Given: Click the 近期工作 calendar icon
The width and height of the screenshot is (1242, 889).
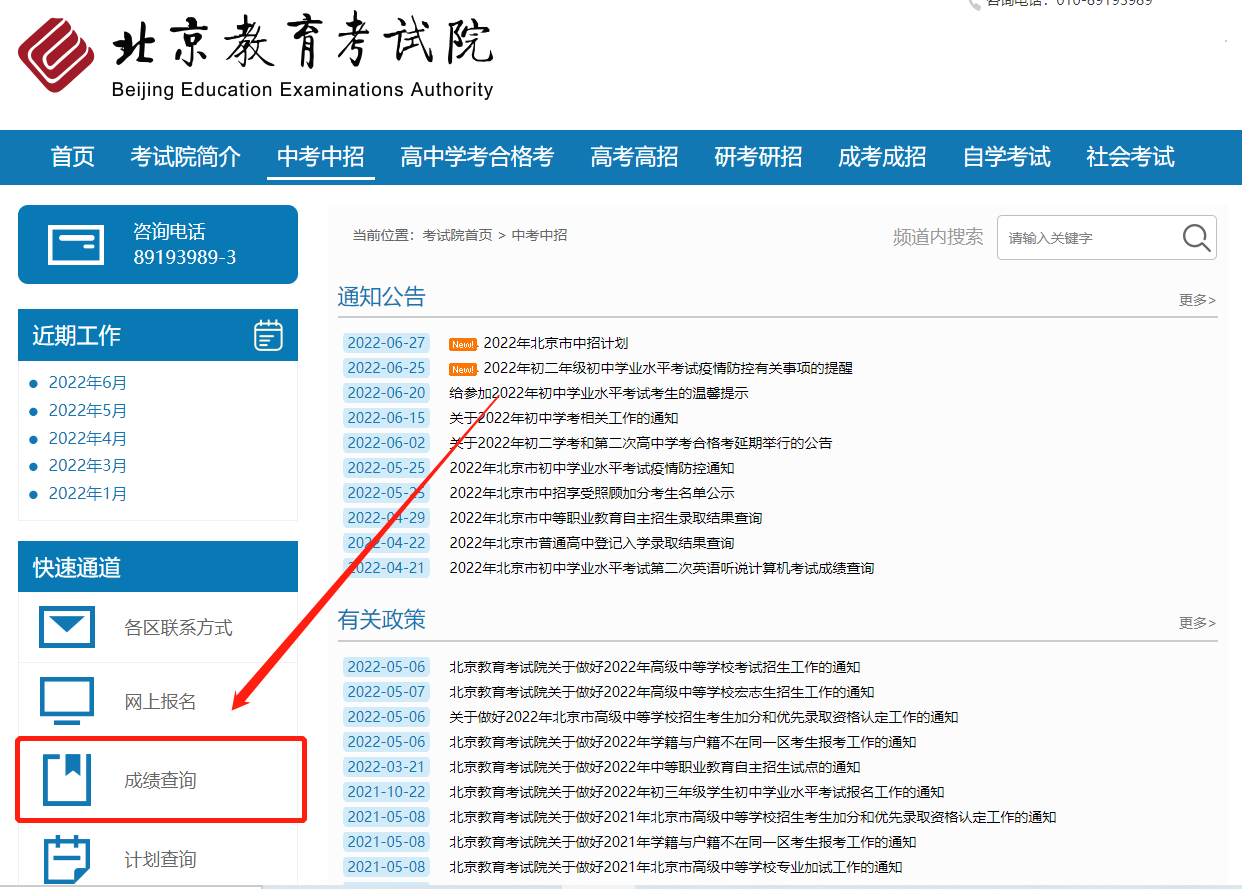Looking at the screenshot, I should pyautogui.click(x=268, y=336).
